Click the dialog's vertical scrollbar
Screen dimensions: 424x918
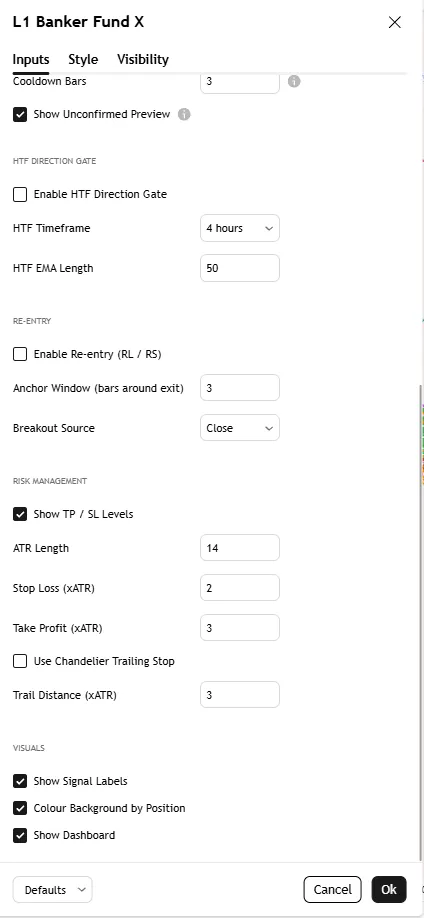(x=420, y=622)
